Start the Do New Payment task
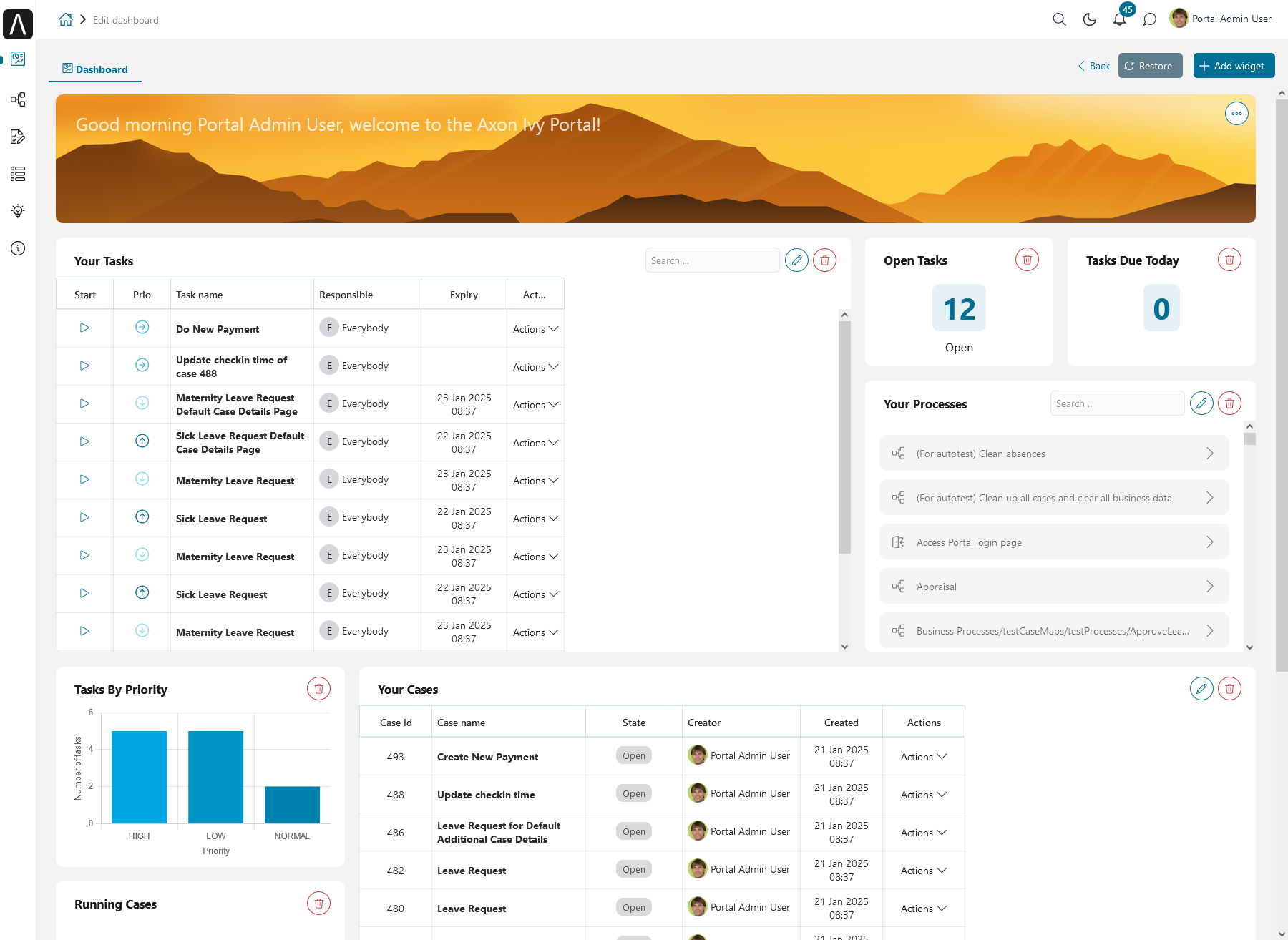This screenshot has height=940, width=1288. (84, 328)
